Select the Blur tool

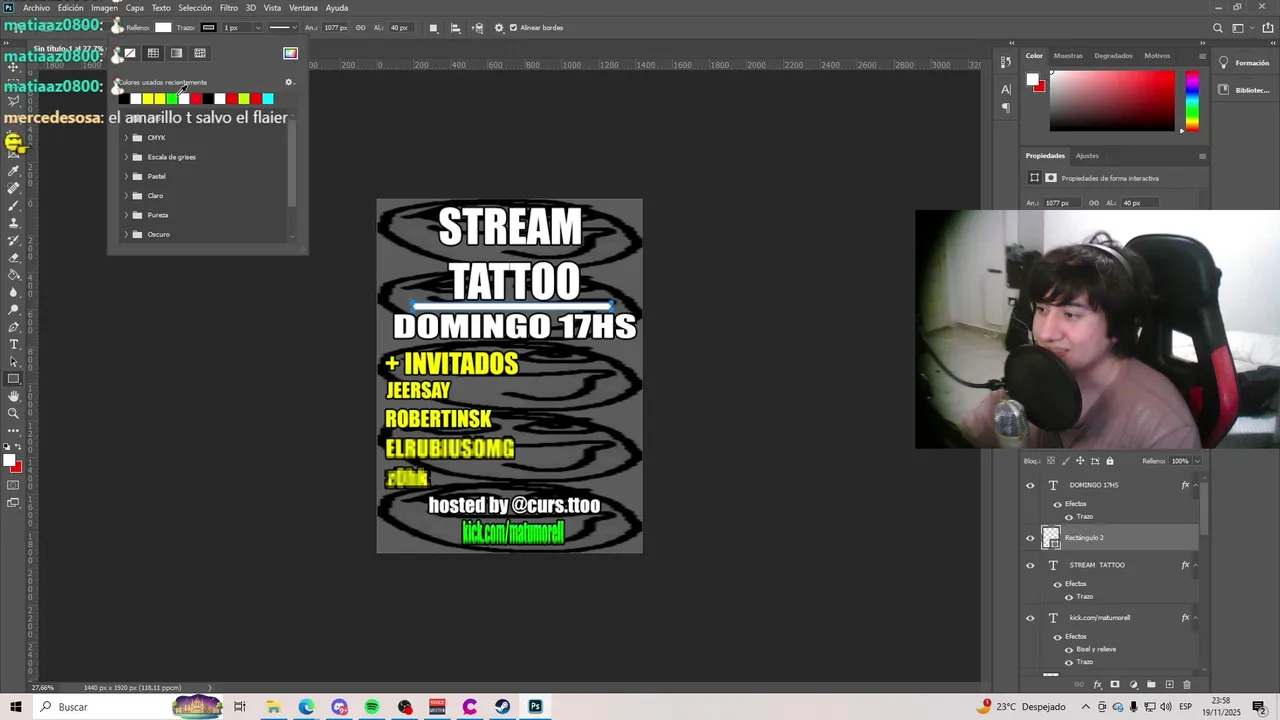tap(14, 292)
